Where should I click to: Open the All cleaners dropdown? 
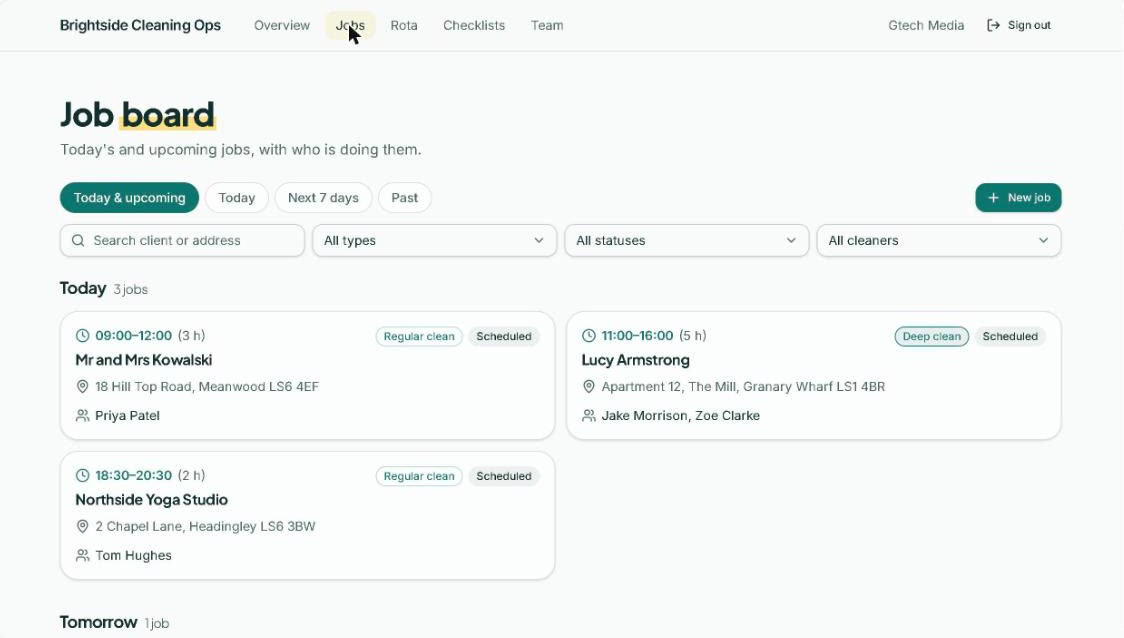[939, 240]
